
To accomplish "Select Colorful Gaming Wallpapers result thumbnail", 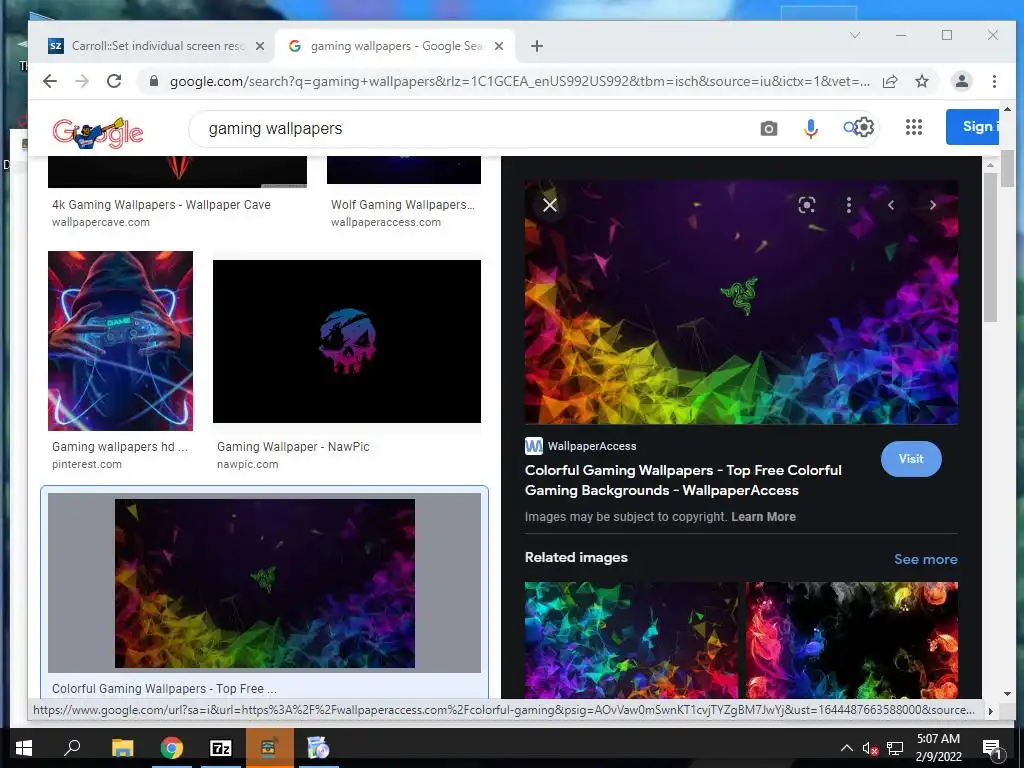I will coord(264,583).
